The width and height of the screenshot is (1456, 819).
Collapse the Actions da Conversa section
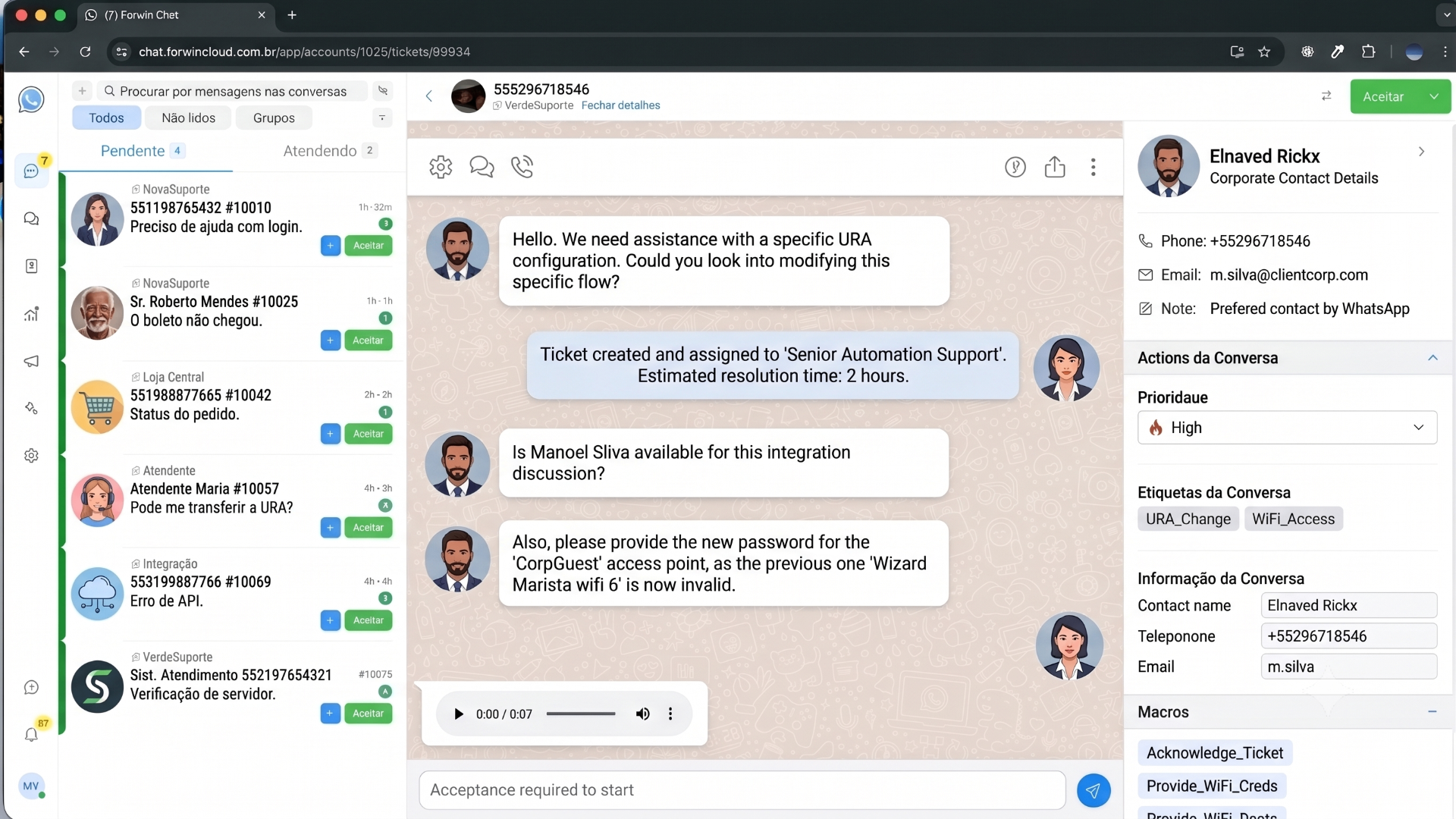point(1432,358)
